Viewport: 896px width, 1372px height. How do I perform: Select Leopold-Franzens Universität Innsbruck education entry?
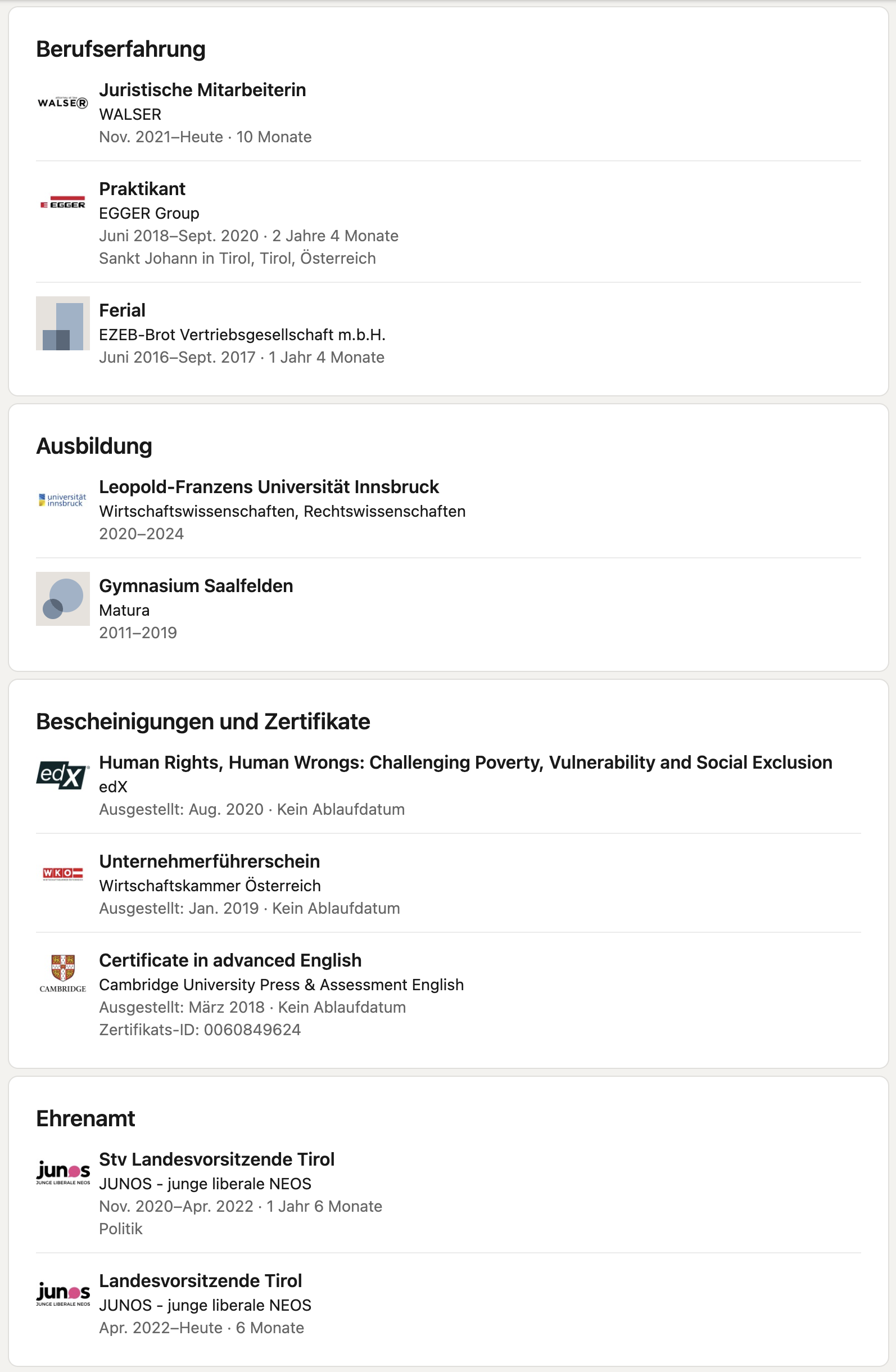click(x=269, y=487)
